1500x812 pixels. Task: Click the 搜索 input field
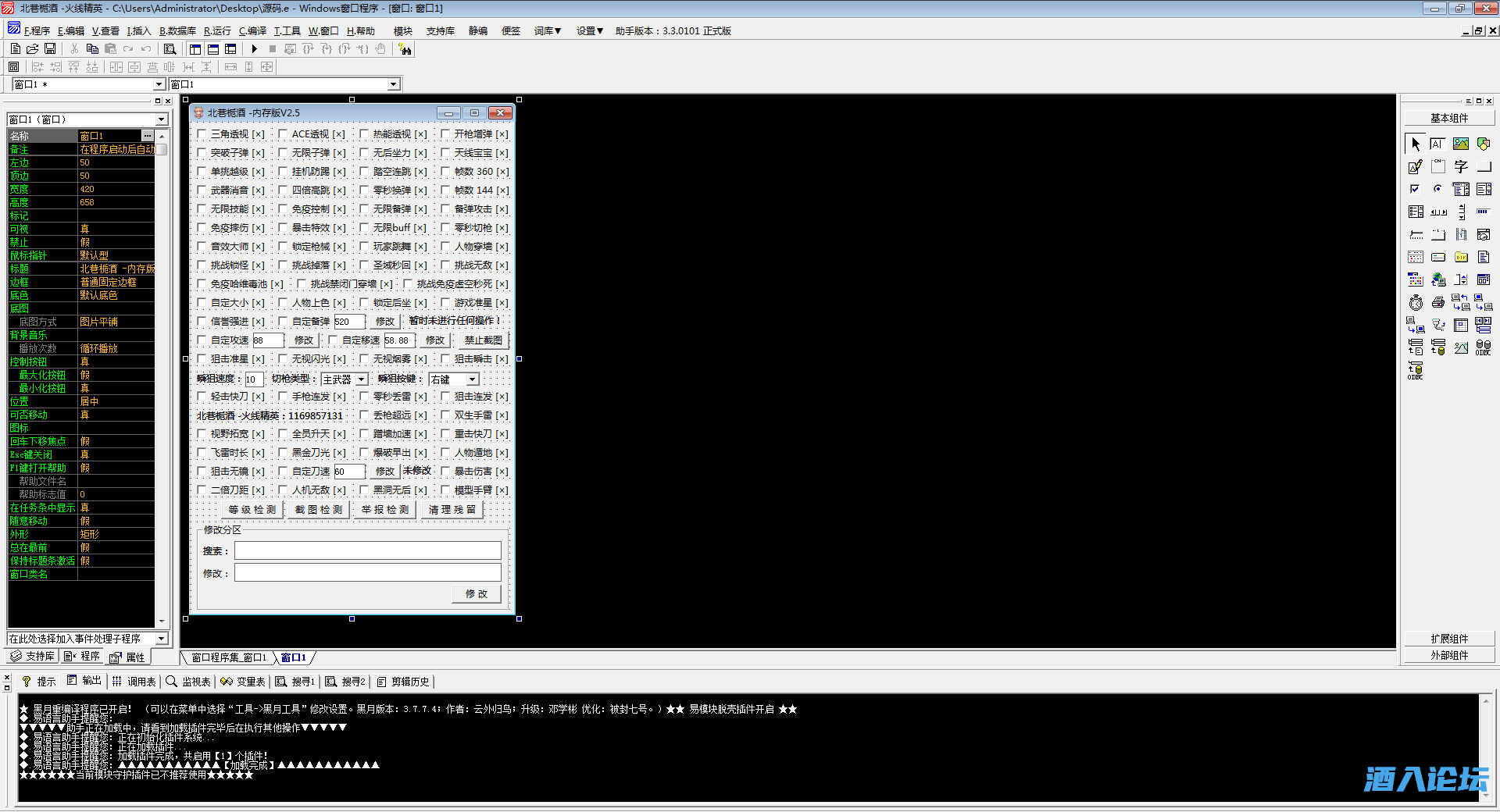point(367,551)
